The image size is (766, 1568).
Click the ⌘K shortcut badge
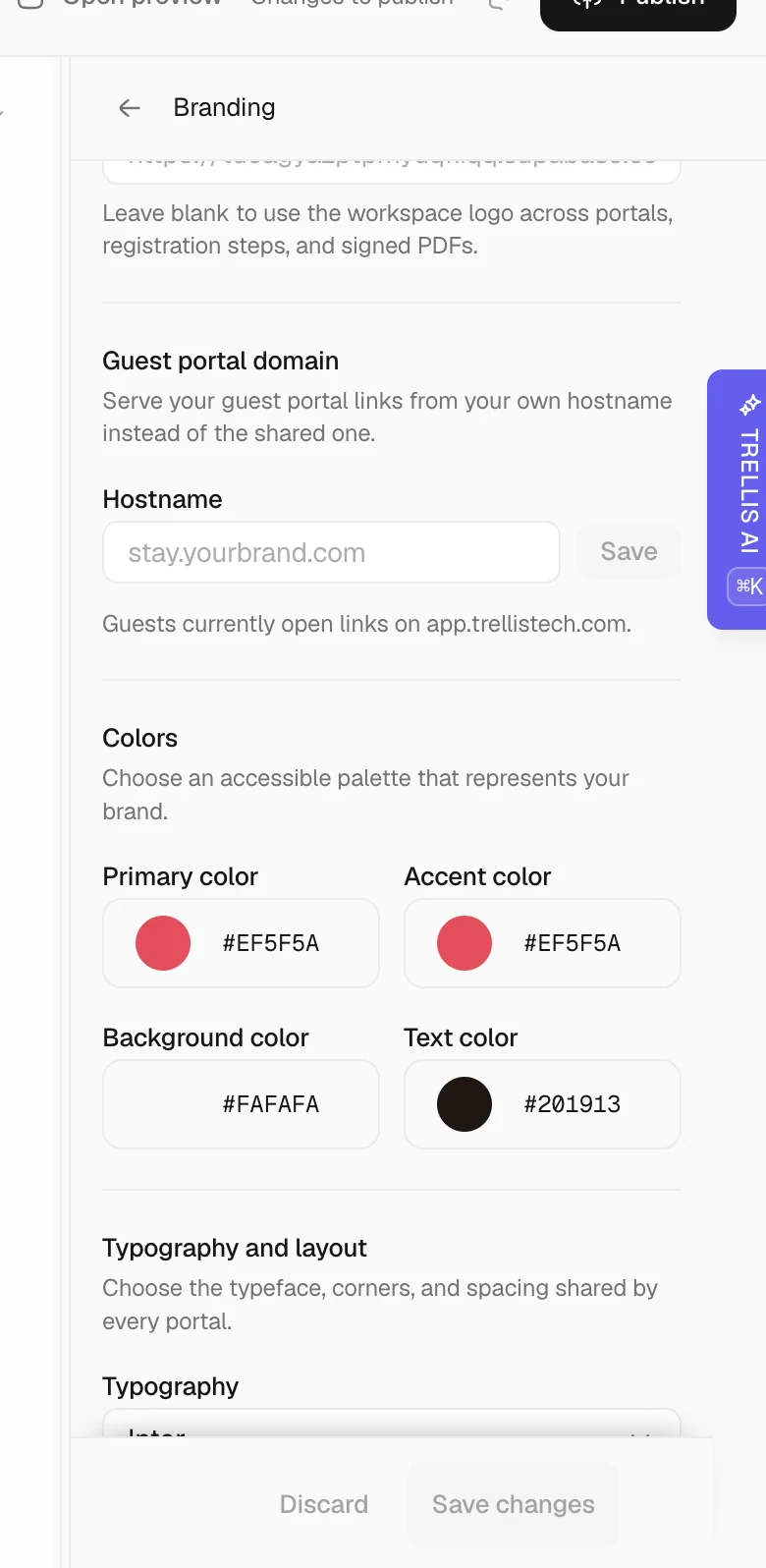click(x=748, y=587)
